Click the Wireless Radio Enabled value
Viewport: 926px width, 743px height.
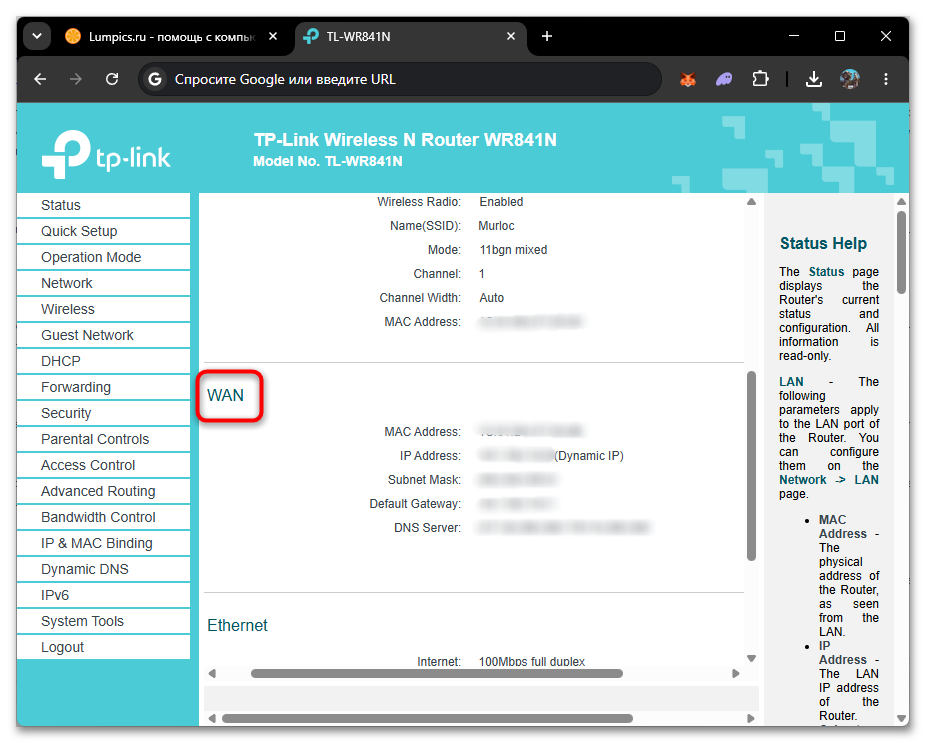(501, 201)
